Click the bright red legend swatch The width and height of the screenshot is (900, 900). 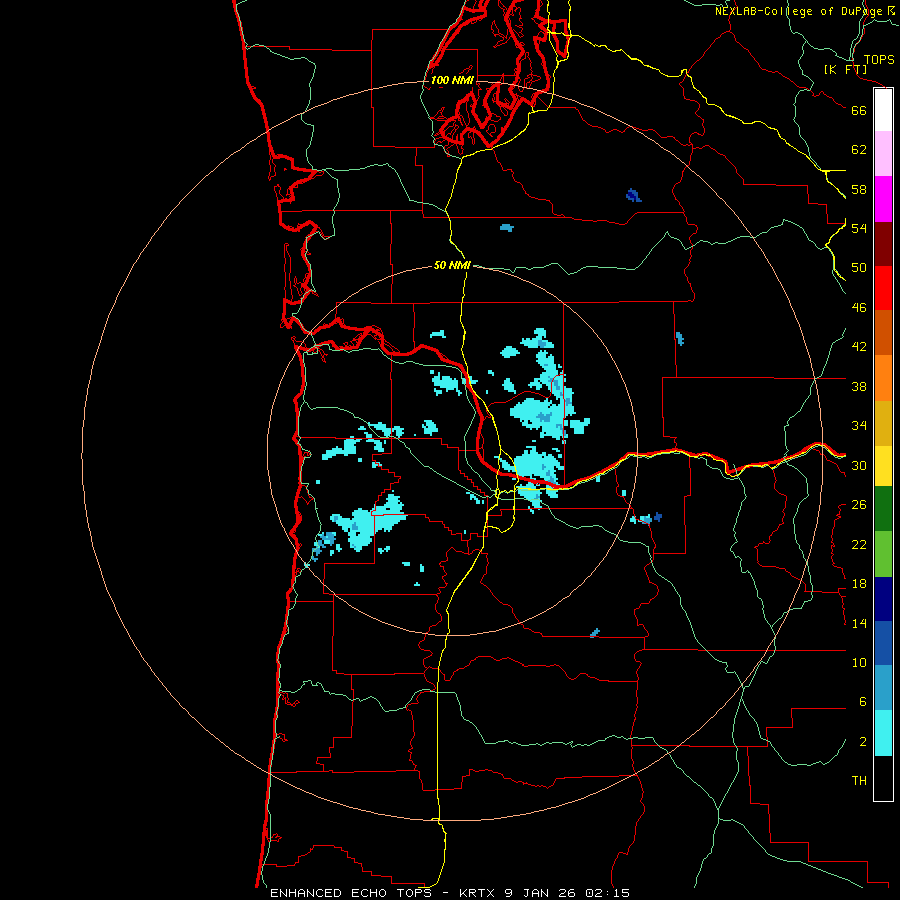click(x=883, y=288)
